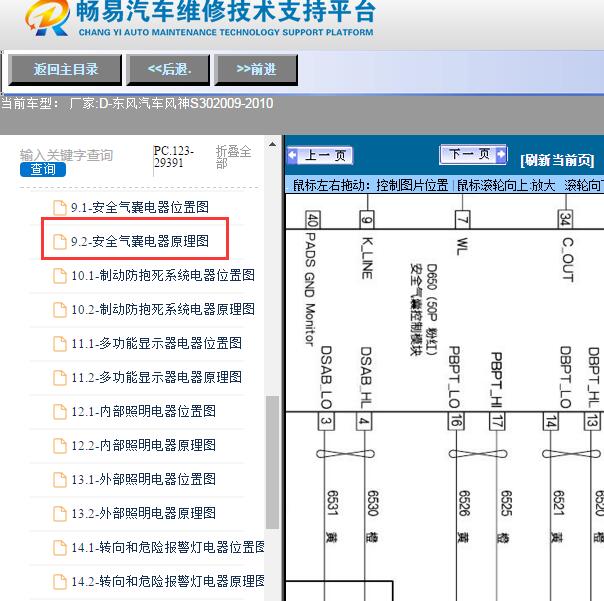
Task: Click the sidebar vertical scrollbar thumb
Action: click(272, 462)
